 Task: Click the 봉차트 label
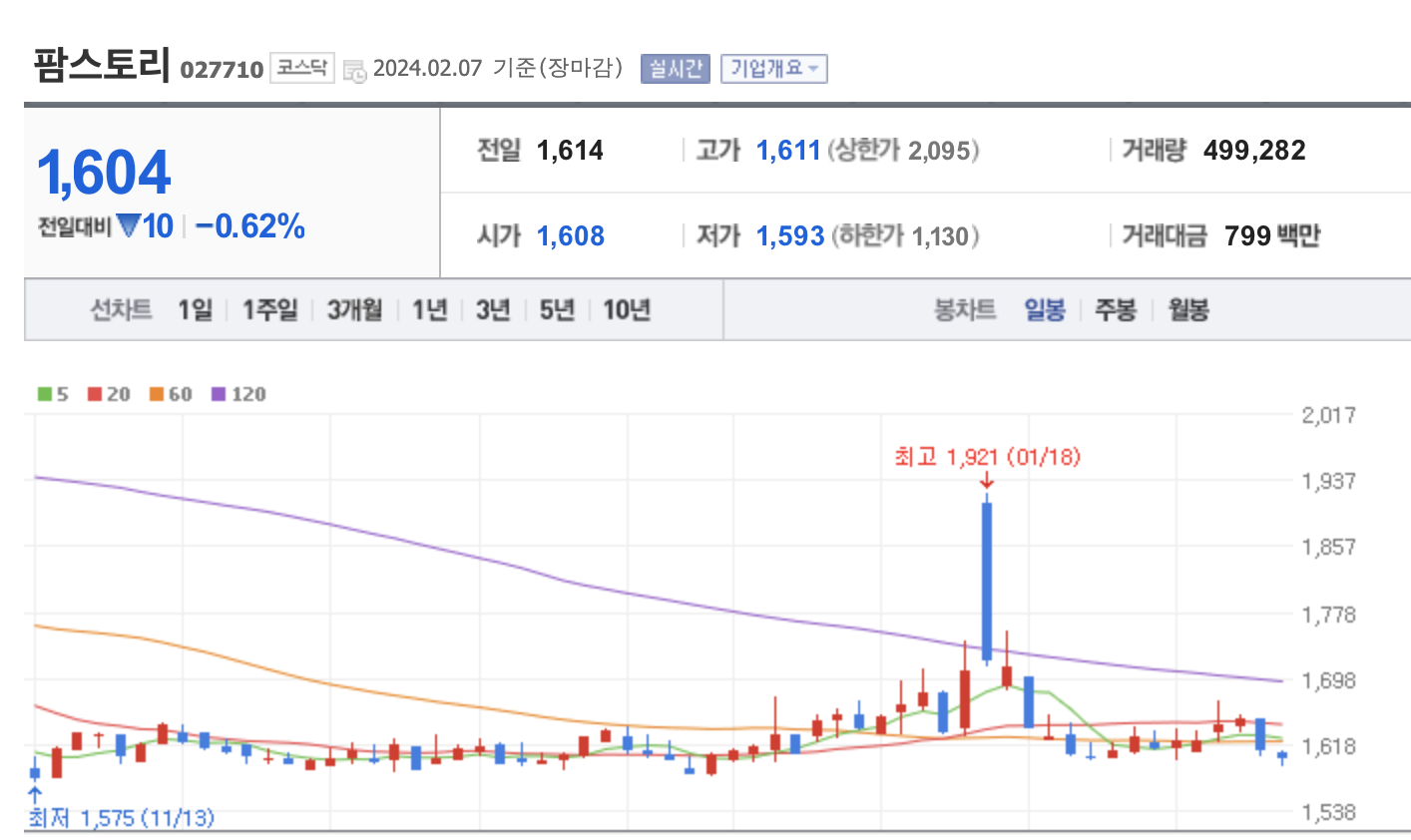pyautogui.click(x=964, y=310)
